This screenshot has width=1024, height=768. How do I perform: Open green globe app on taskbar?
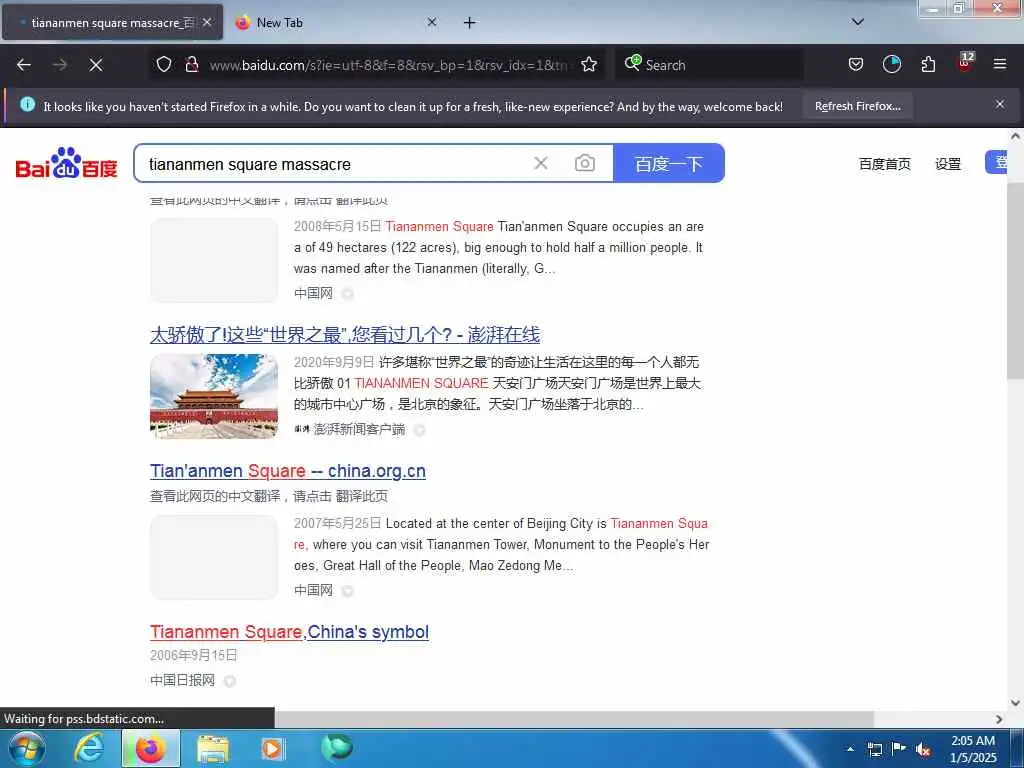click(x=337, y=748)
